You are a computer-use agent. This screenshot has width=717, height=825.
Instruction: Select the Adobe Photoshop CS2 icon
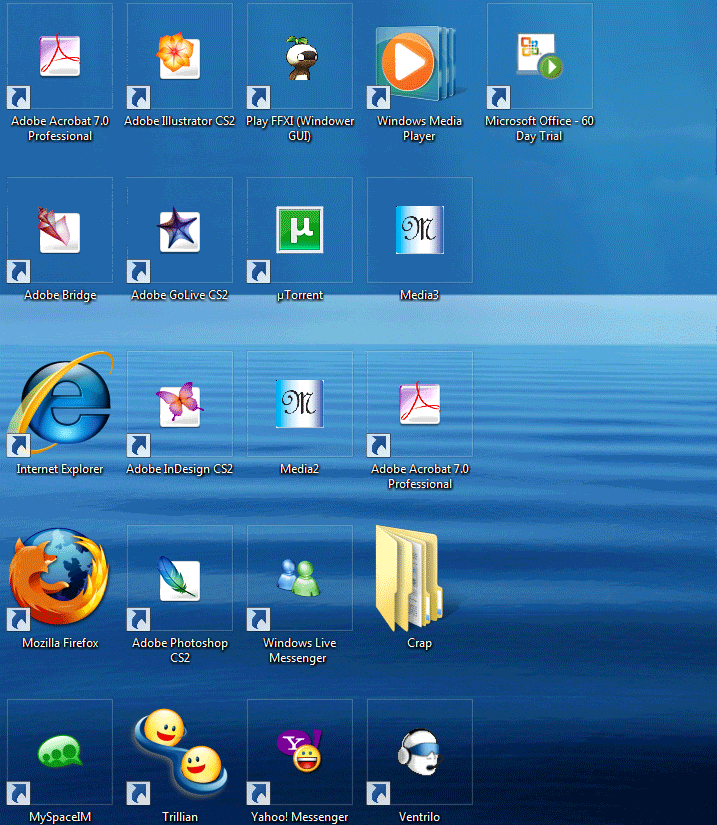coord(179,578)
